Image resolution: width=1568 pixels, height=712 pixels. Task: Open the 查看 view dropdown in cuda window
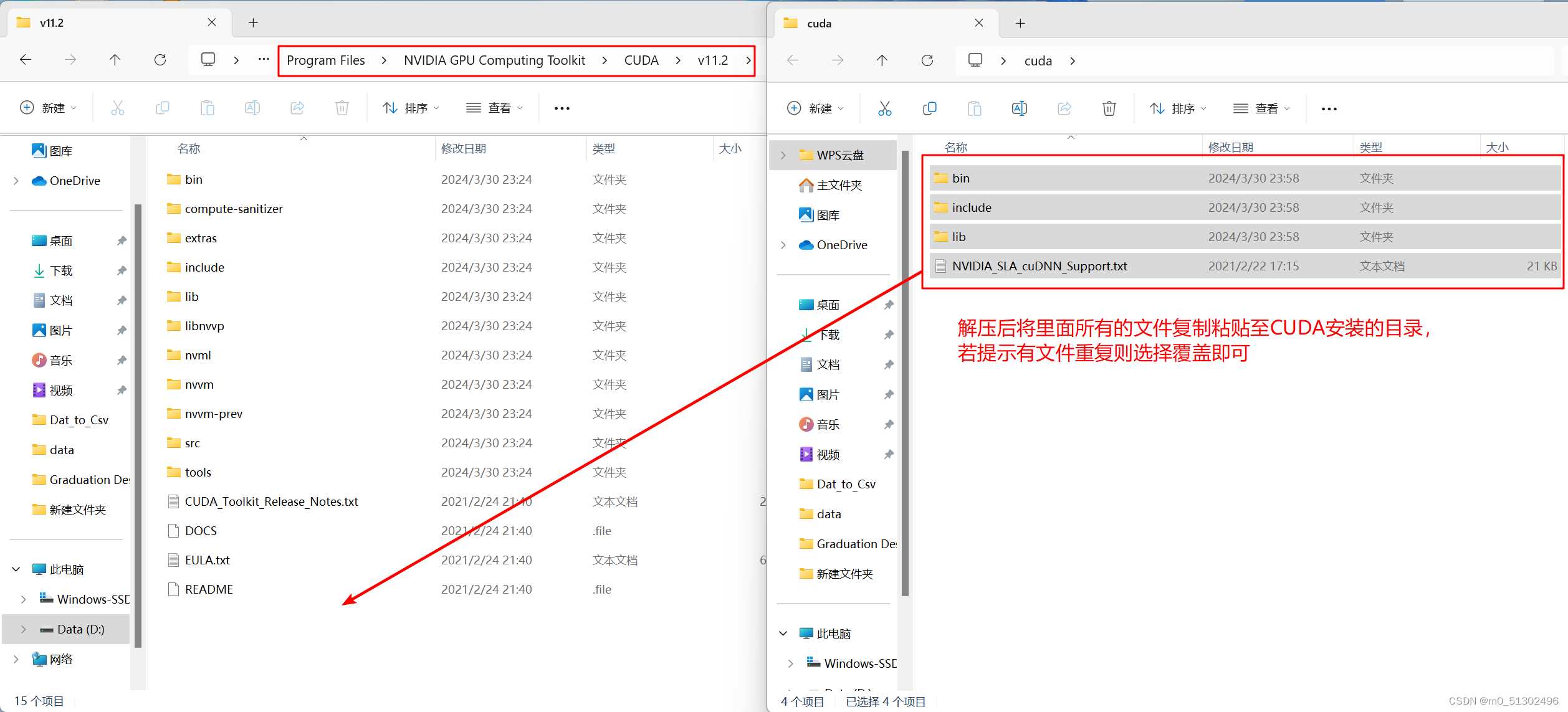[1261, 108]
